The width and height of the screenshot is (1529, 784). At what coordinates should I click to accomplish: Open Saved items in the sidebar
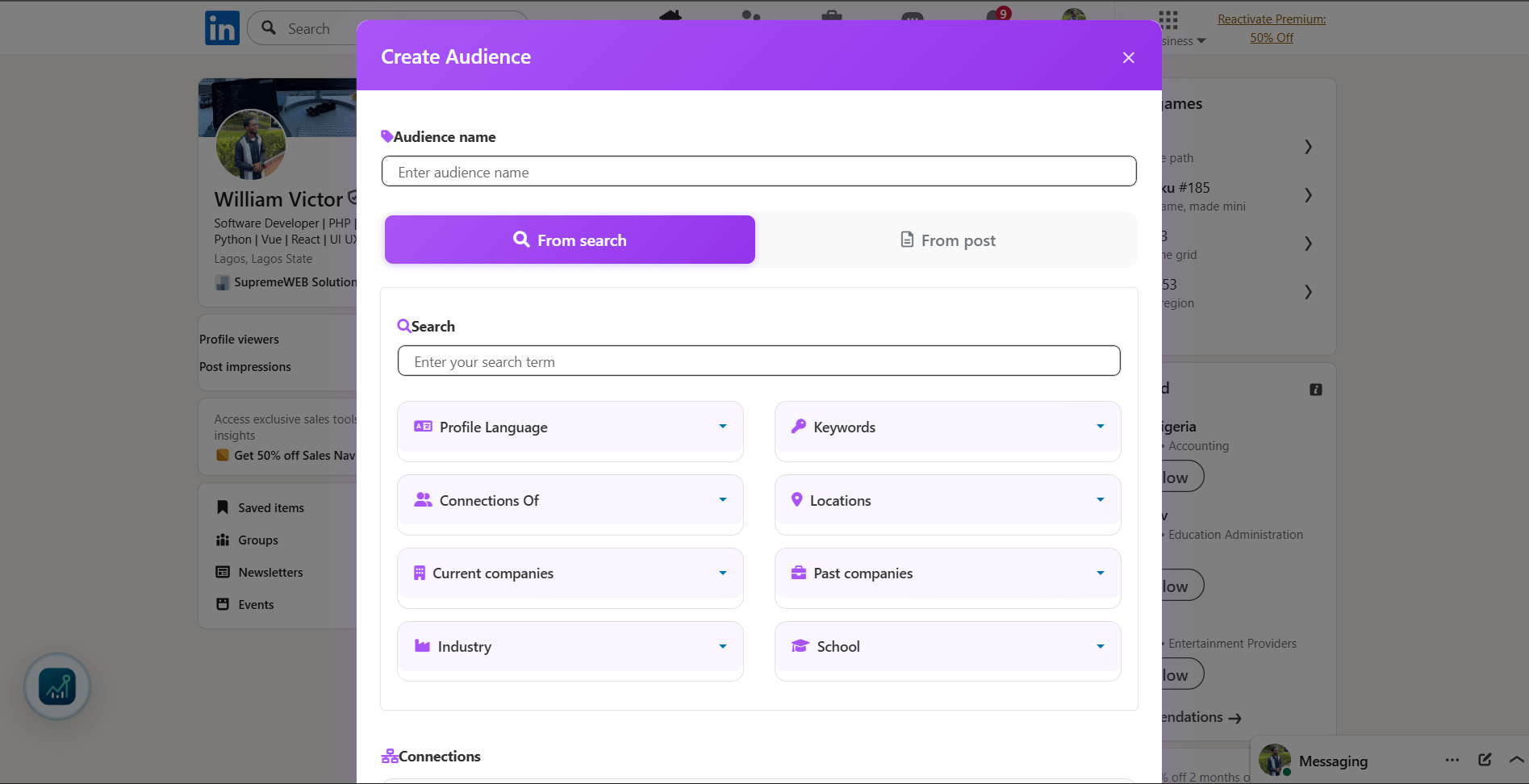pyautogui.click(x=271, y=508)
